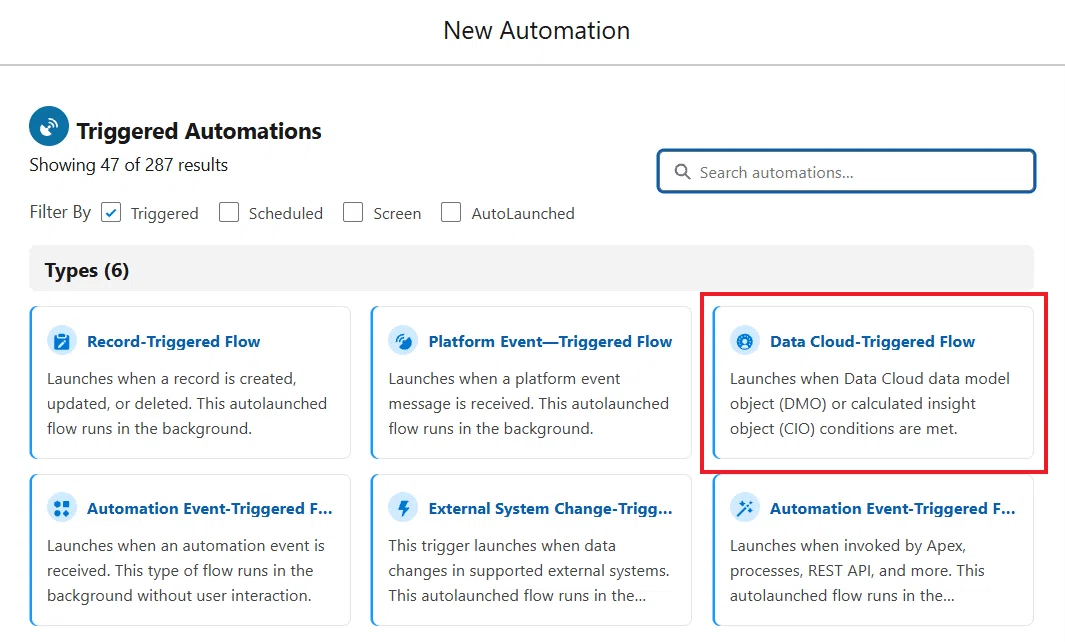
Task: Uncheck the Triggered filter checkbox
Action: pyautogui.click(x=111, y=213)
